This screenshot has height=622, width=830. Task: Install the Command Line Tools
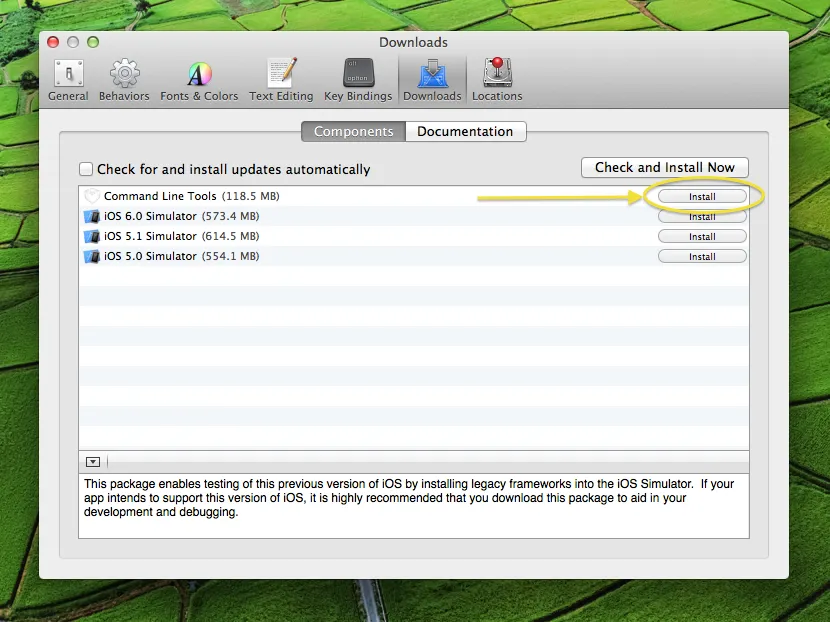point(702,196)
